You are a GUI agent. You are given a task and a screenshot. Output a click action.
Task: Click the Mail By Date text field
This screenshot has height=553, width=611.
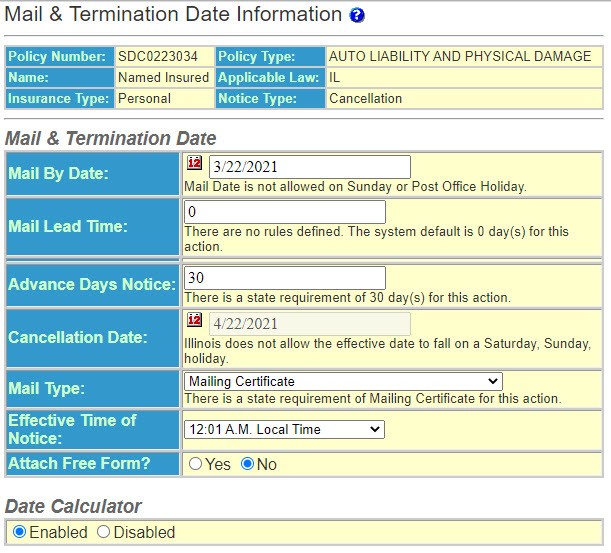point(310,167)
